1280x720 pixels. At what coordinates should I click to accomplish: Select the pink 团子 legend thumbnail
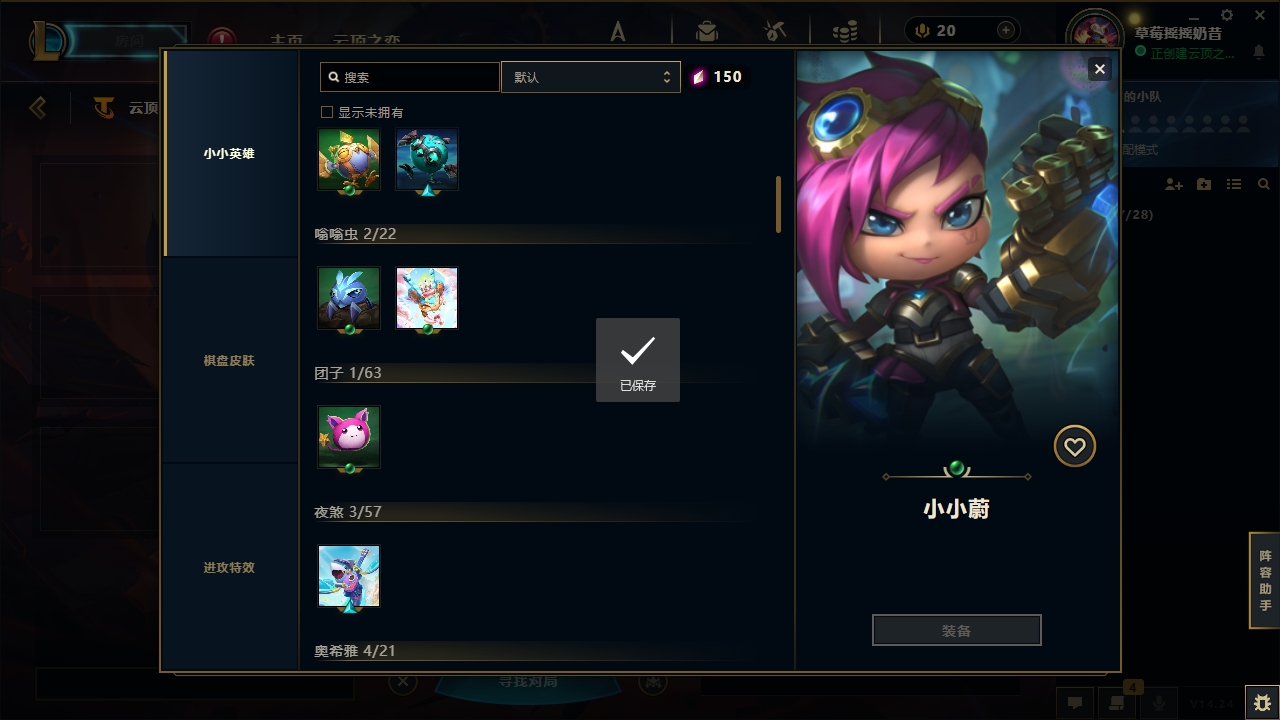coord(349,437)
